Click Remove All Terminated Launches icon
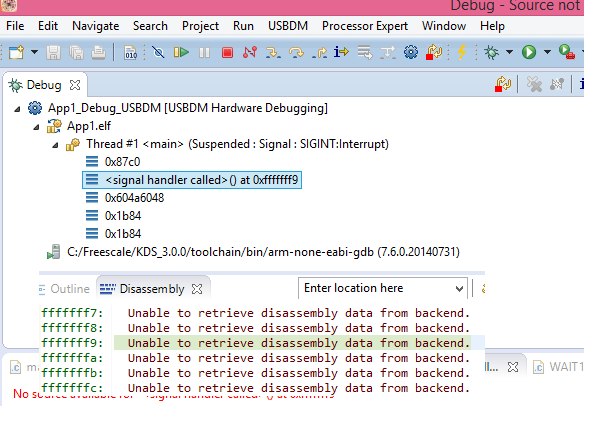The image size is (600, 437). [x=534, y=84]
